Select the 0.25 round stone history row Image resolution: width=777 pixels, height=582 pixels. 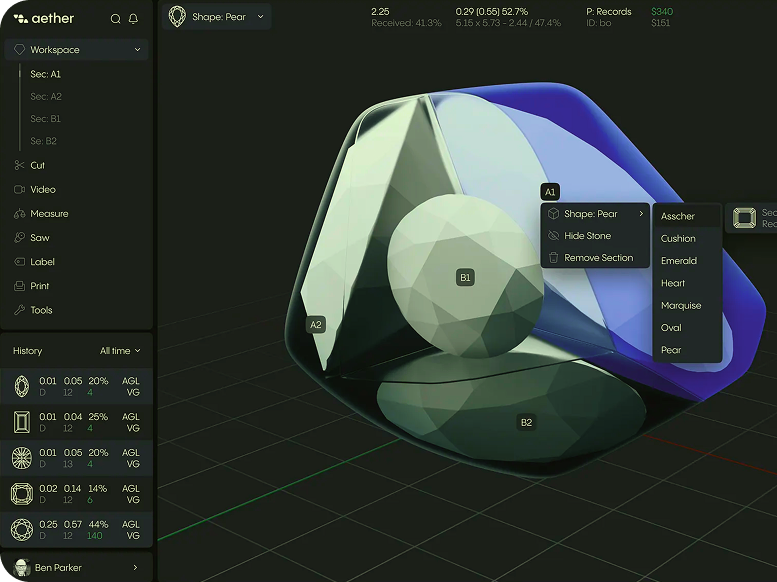tap(77, 530)
